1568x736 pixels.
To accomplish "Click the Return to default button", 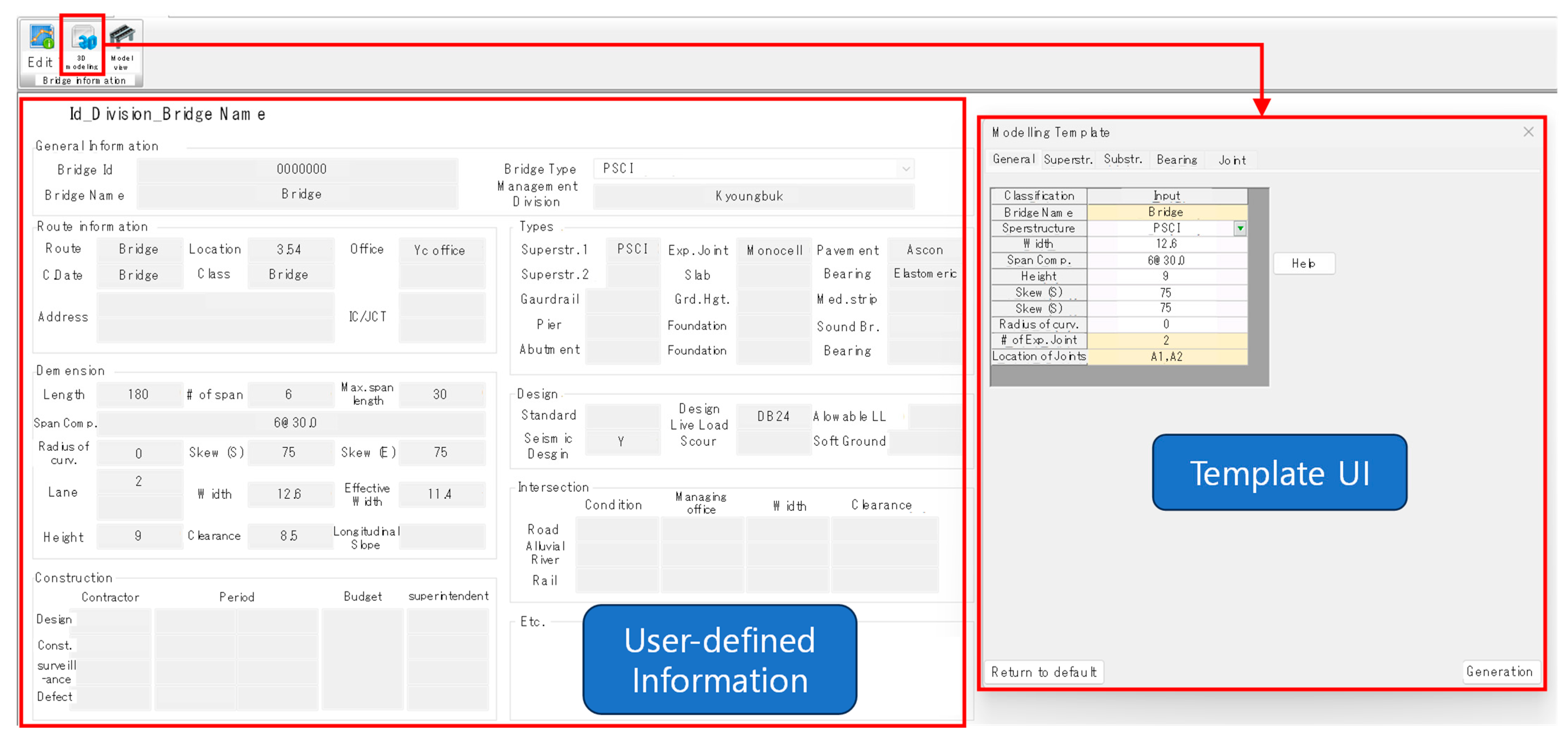I will 1043,672.
